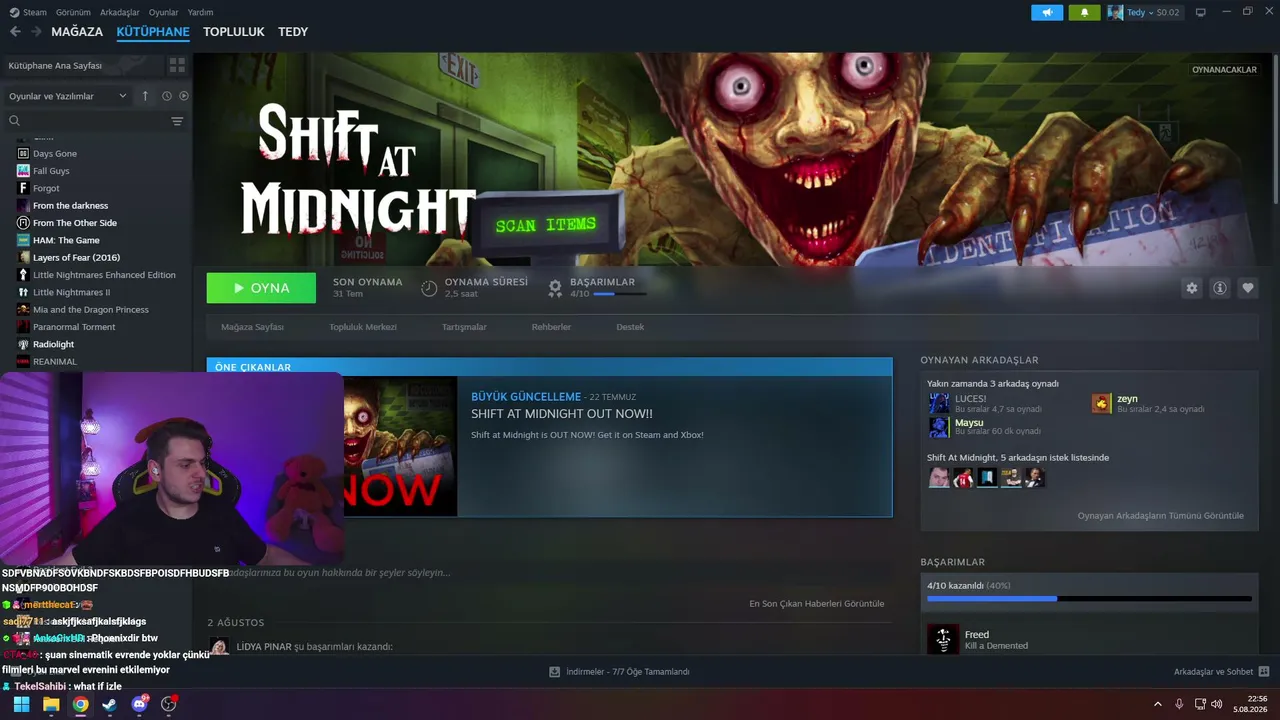The height and width of the screenshot is (720, 1280).
Task: Open the Destek tab
Action: [x=630, y=327]
